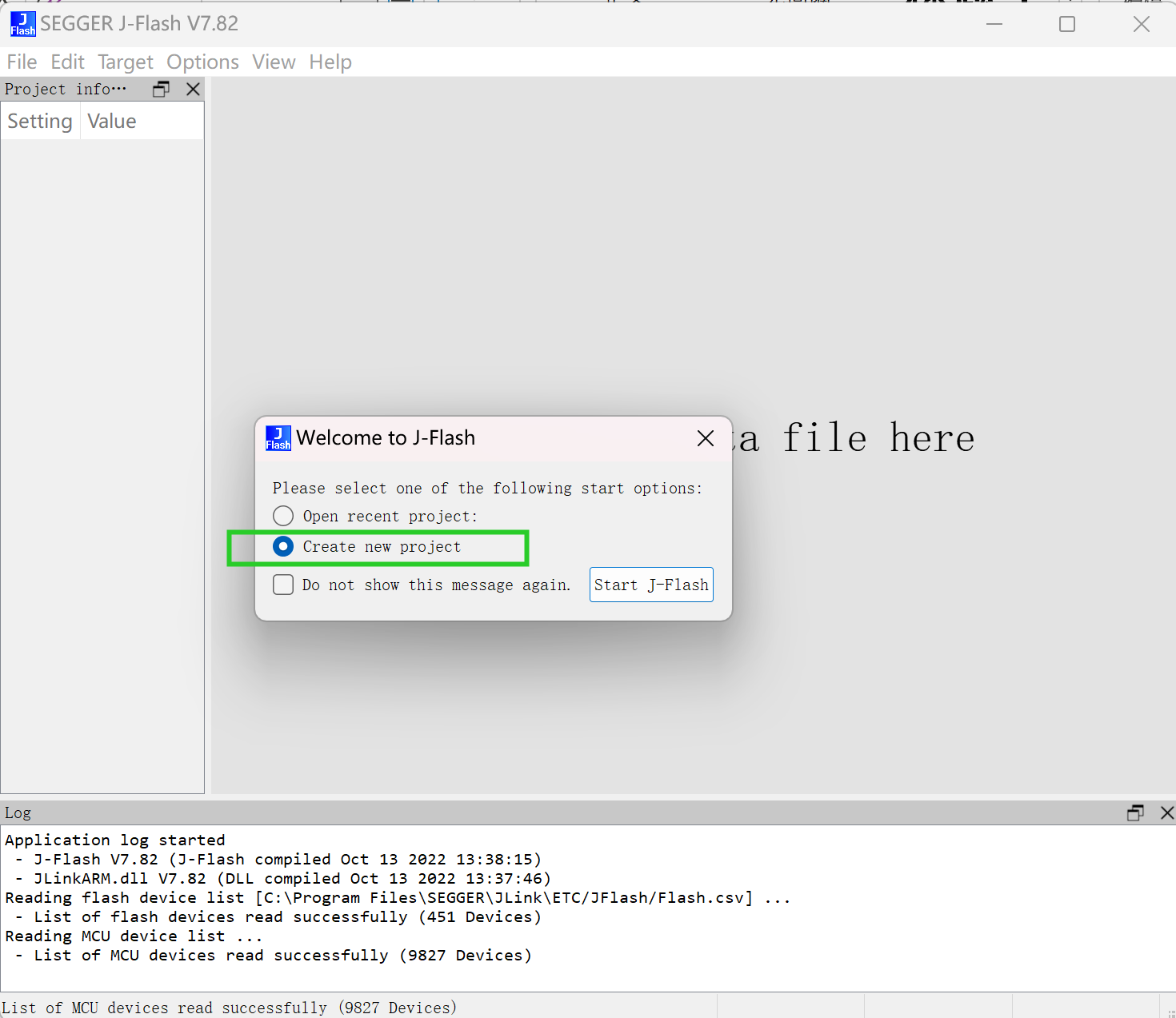Click the Please select start options prompt text
Viewport: 1176px width, 1018px height.
pos(487,488)
